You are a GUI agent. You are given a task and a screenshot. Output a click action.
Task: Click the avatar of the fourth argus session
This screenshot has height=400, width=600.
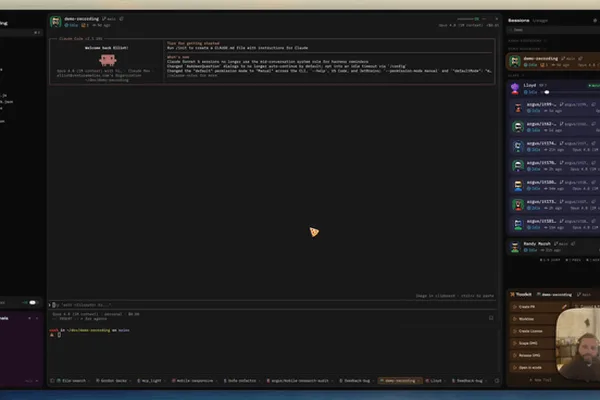[518, 166]
